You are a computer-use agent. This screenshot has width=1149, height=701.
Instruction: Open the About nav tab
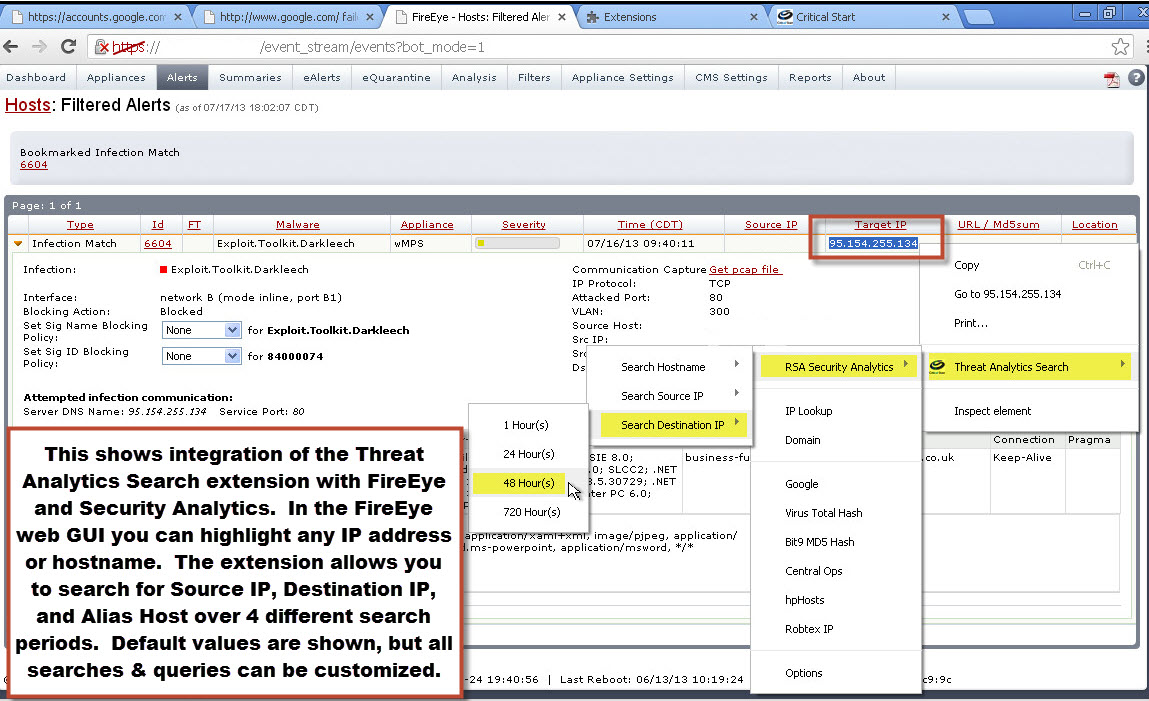(x=869, y=77)
